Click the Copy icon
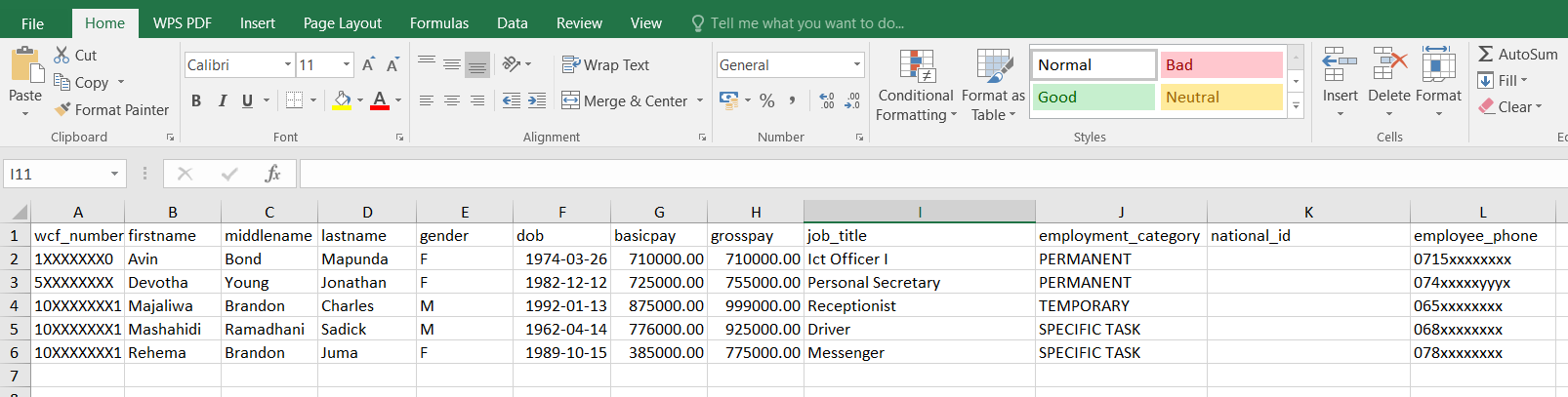 pyautogui.click(x=62, y=83)
